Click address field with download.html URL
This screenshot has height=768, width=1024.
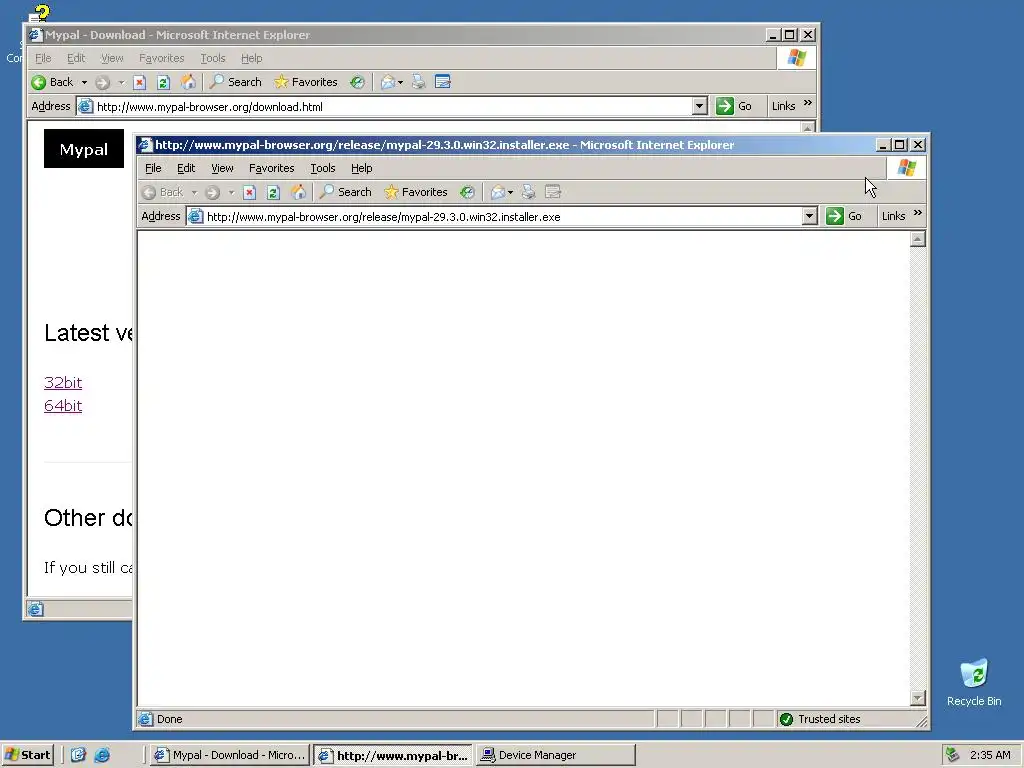385,106
